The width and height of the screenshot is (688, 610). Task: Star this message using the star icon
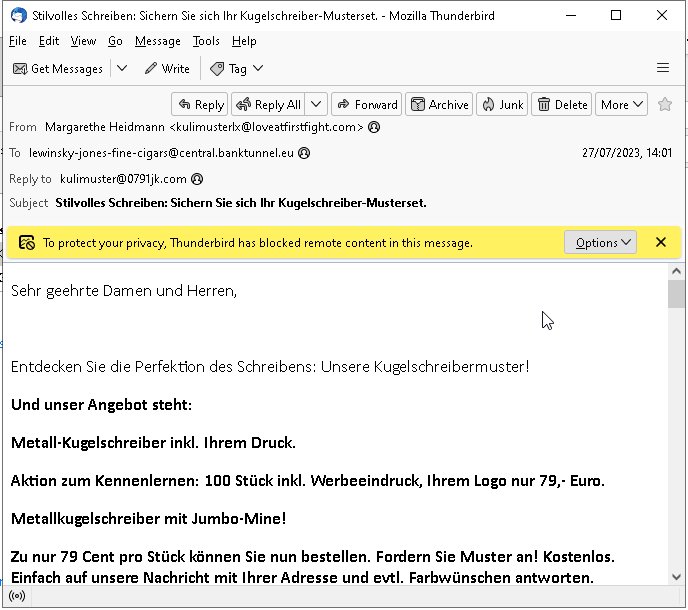tap(665, 104)
